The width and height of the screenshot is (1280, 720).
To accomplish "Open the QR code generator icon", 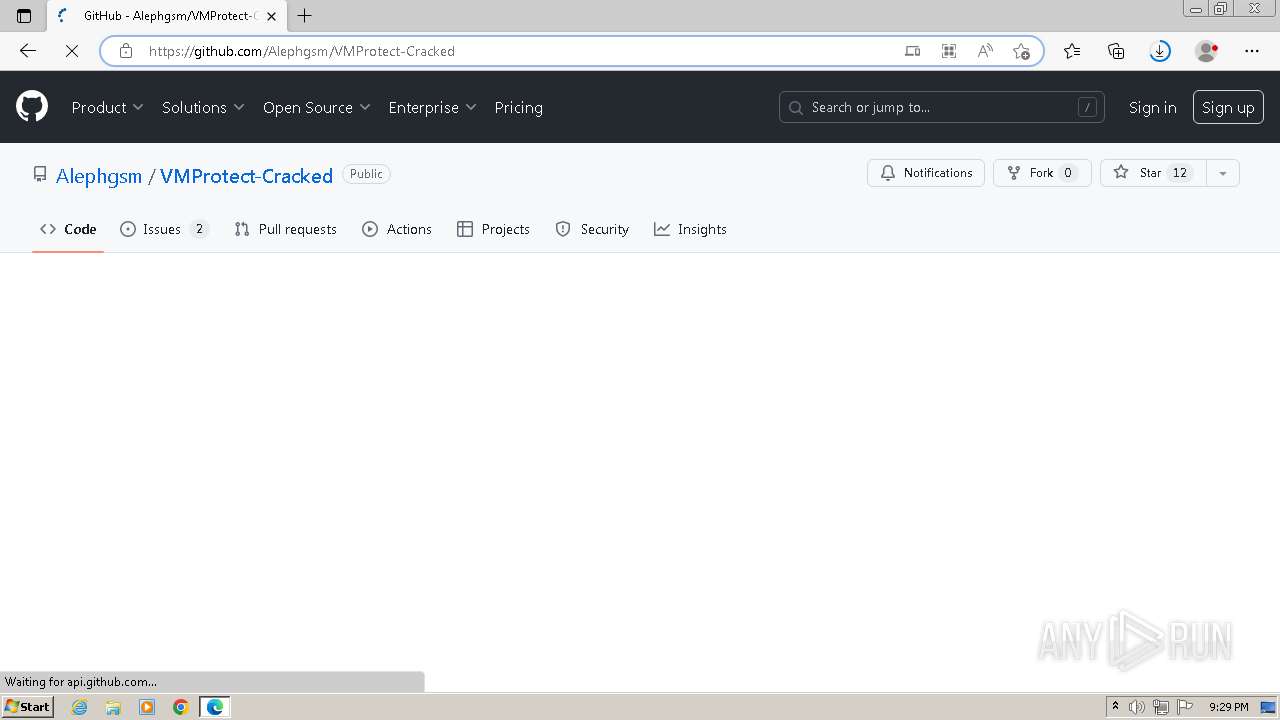I will coord(949,51).
